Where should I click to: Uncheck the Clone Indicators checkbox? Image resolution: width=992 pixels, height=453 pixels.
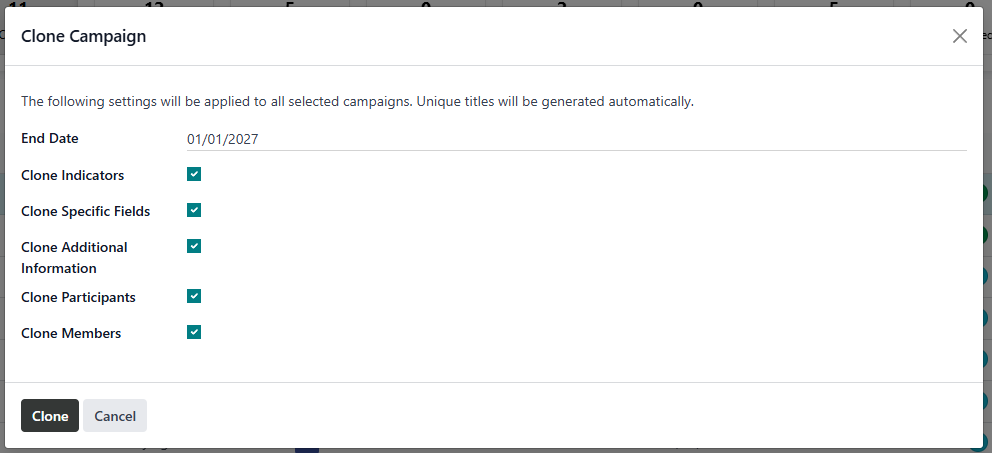point(194,174)
